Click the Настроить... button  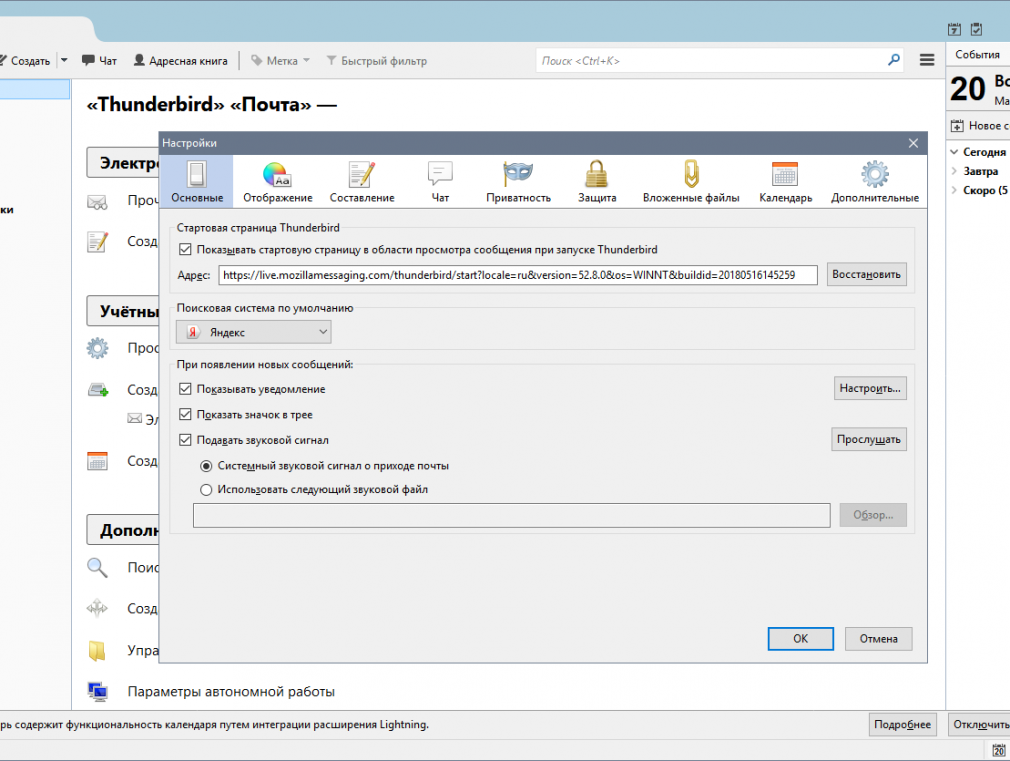(x=870, y=389)
